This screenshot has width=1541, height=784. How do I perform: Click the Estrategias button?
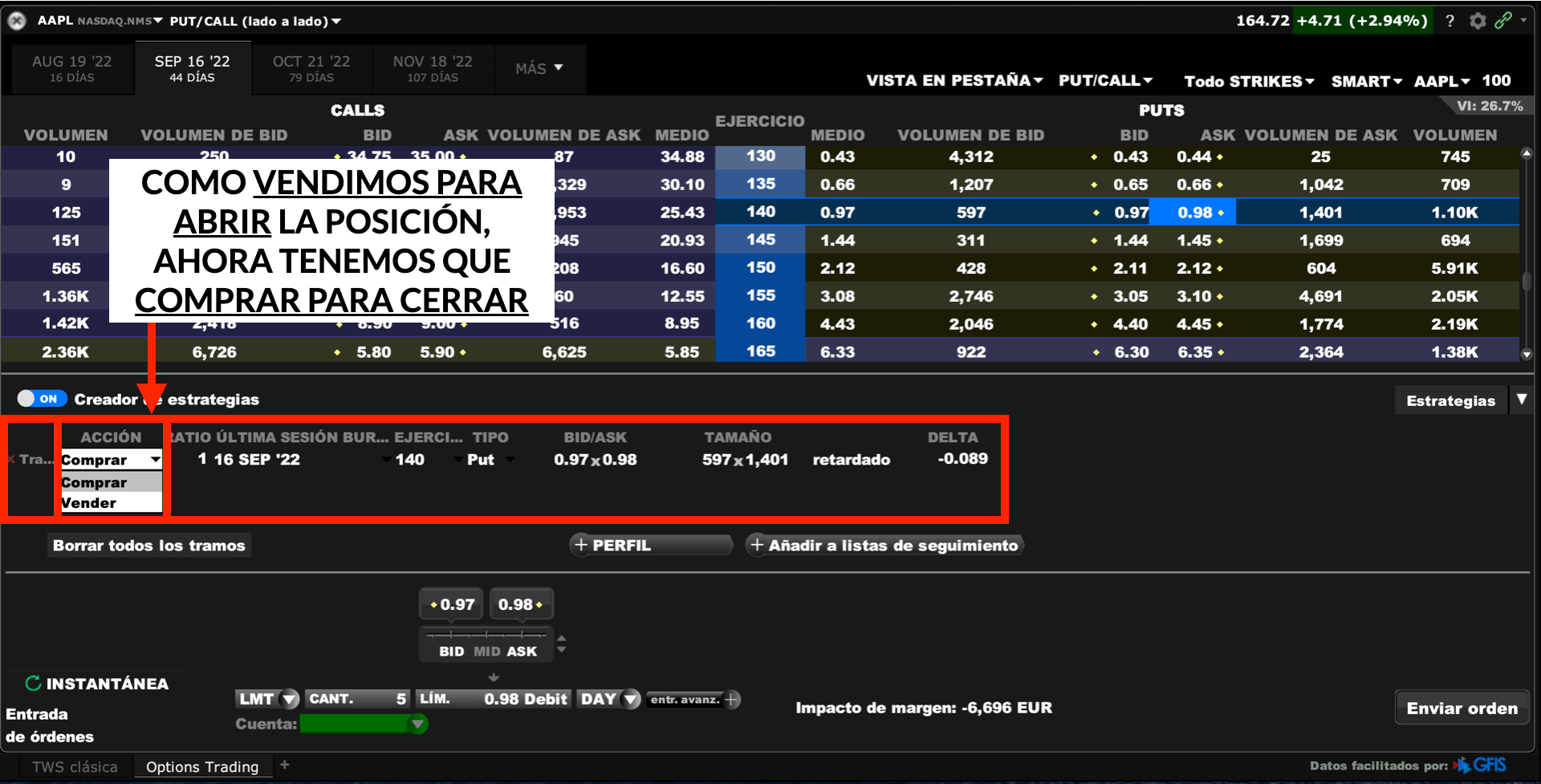click(x=1451, y=400)
